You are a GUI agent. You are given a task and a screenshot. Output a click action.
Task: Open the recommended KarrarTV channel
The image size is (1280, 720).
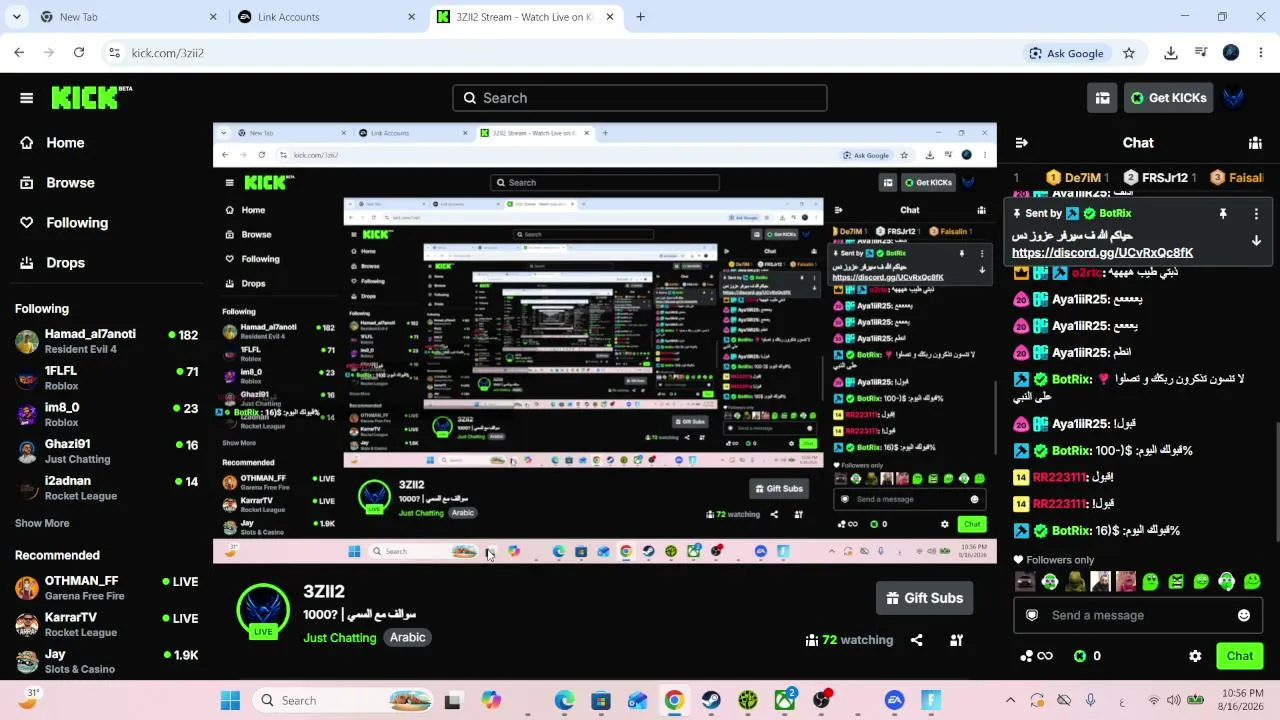coord(106,624)
